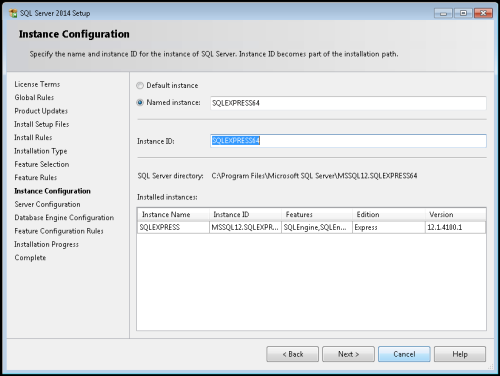Cancel the SQL Server setup

tap(404, 354)
